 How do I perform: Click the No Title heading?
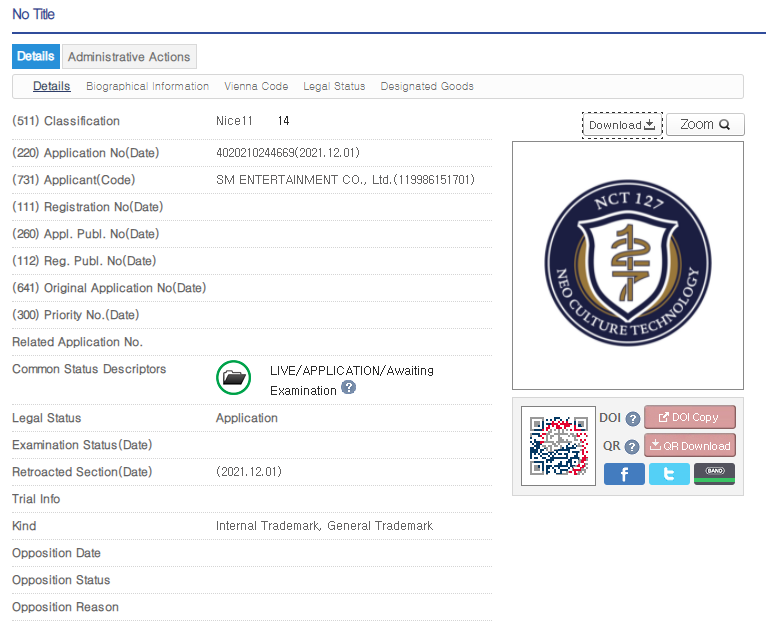coord(33,14)
